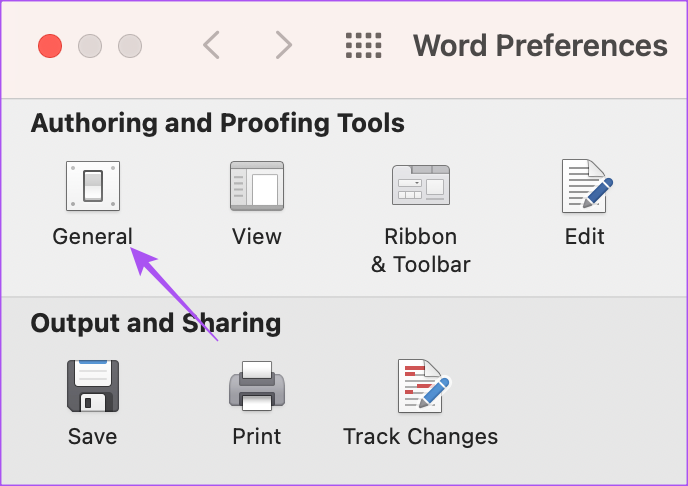Click the Edit label text
This screenshot has width=688, height=486.
click(584, 236)
